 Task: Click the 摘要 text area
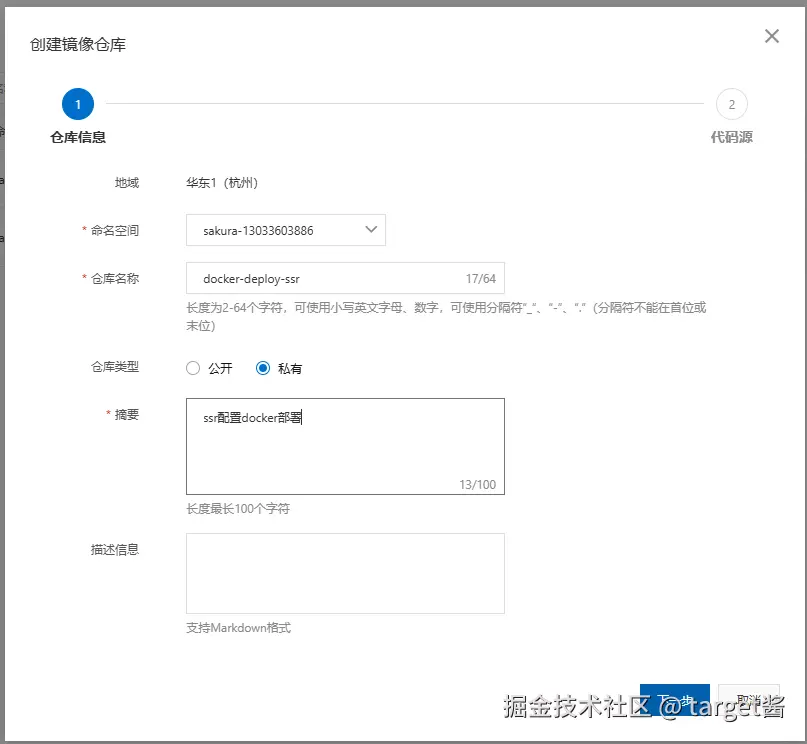(345, 446)
